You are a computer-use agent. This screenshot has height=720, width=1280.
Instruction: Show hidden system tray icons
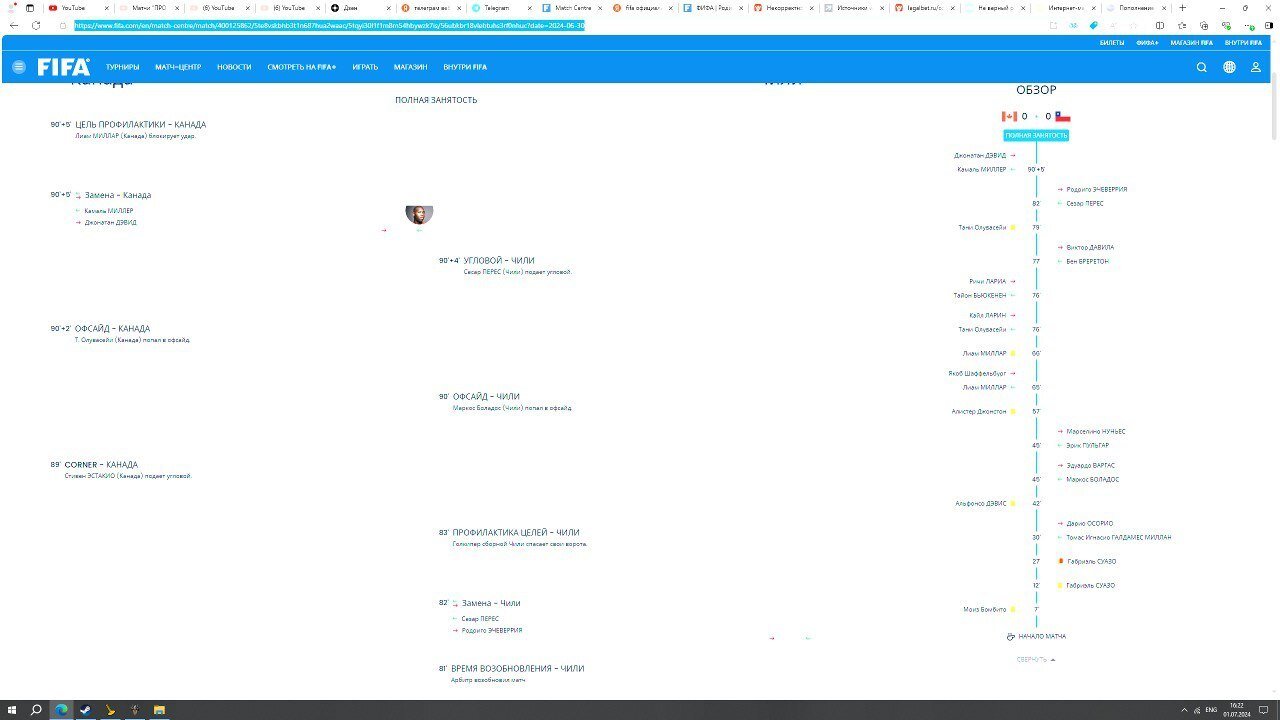[x=1182, y=710]
